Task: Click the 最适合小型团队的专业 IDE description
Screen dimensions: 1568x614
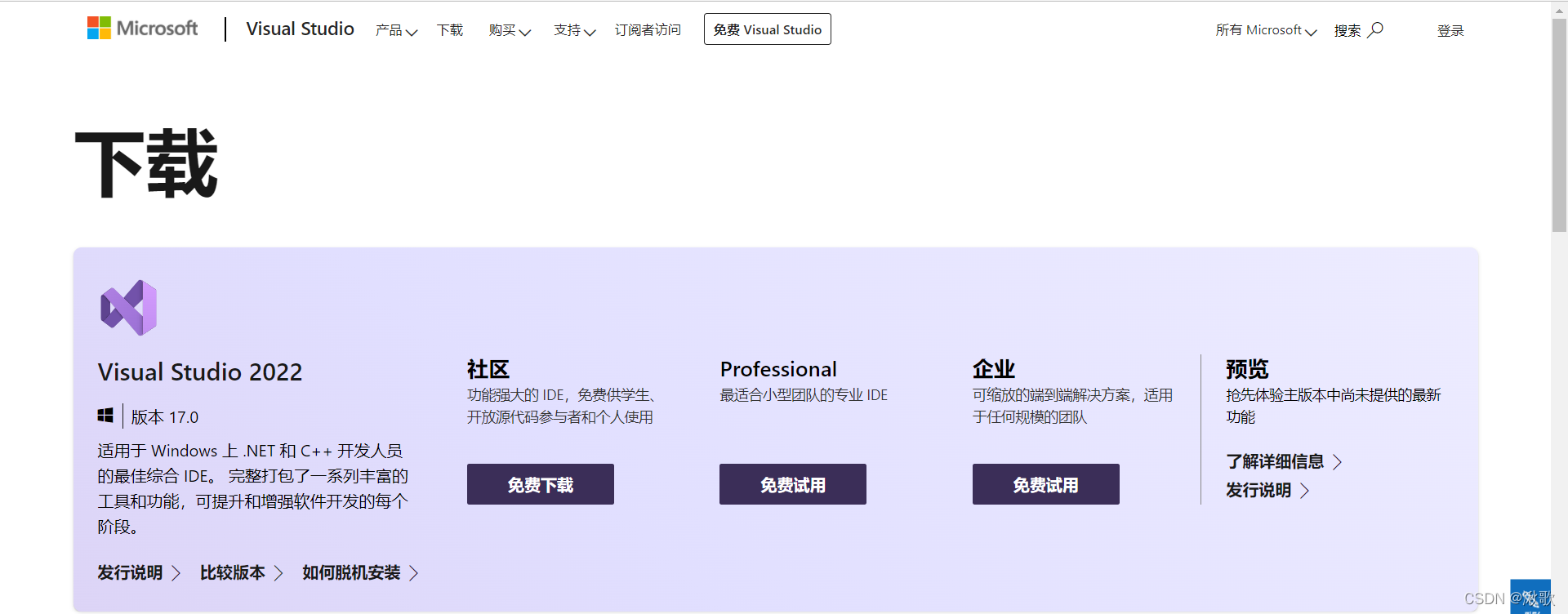Action: (x=804, y=395)
